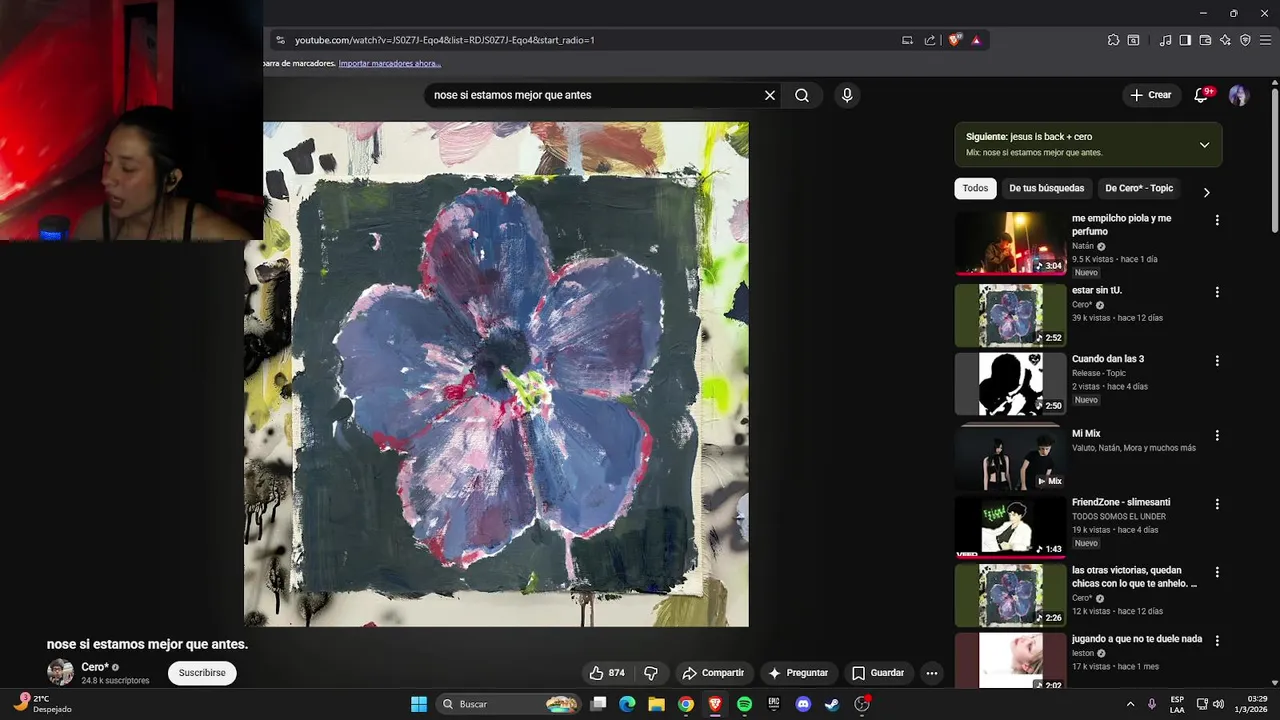
Task: Click the Preguntar button
Action: pos(798,673)
